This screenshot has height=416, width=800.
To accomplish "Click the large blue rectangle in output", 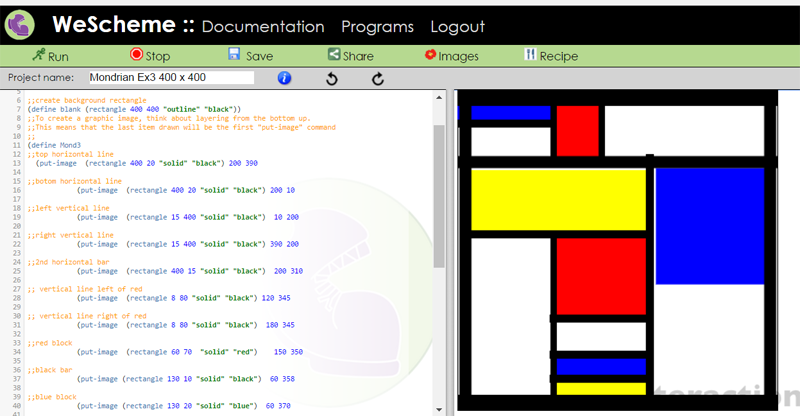I will click(x=710, y=226).
